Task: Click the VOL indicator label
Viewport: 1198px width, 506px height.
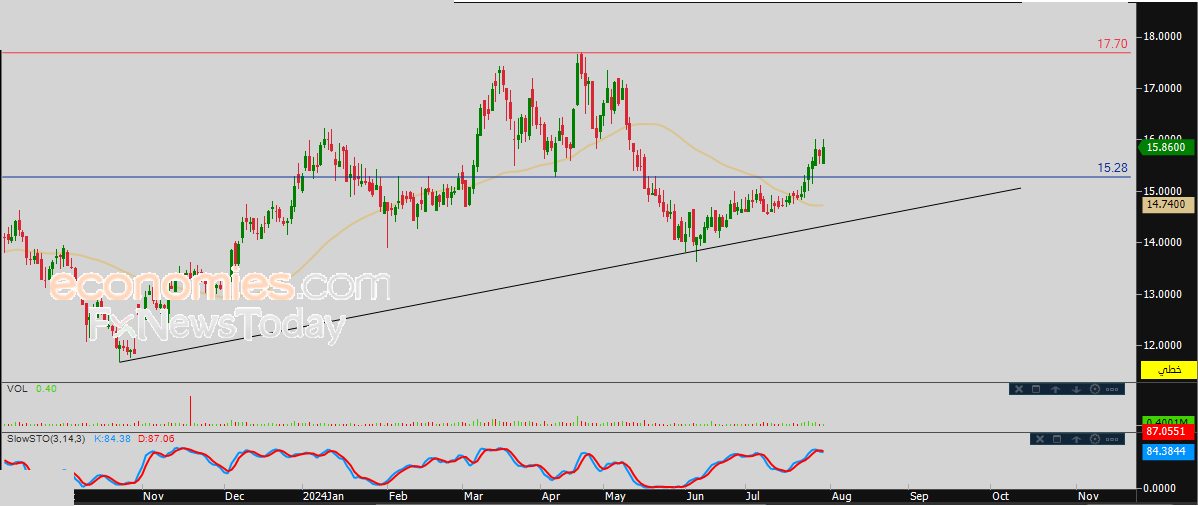Action: [x=16, y=388]
